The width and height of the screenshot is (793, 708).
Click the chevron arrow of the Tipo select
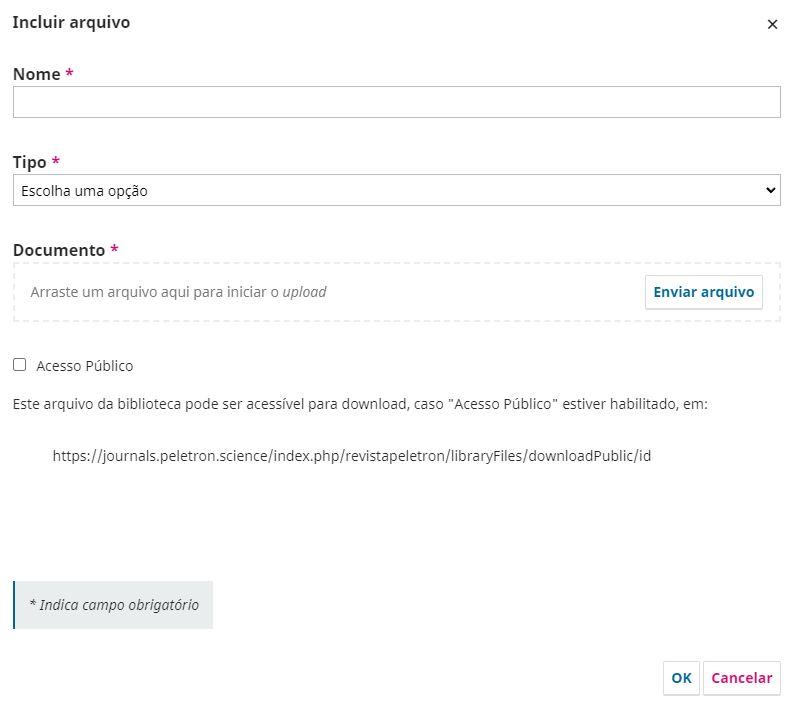click(770, 190)
